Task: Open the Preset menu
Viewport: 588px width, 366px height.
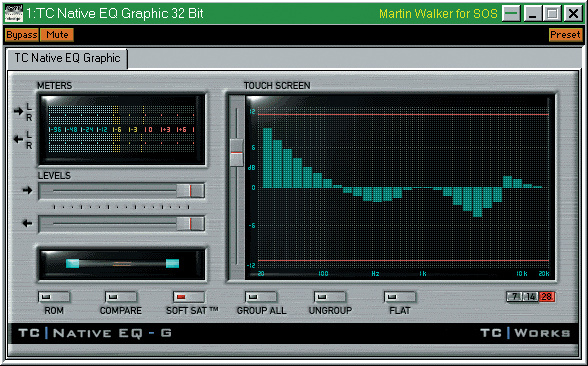Action: tap(566, 35)
